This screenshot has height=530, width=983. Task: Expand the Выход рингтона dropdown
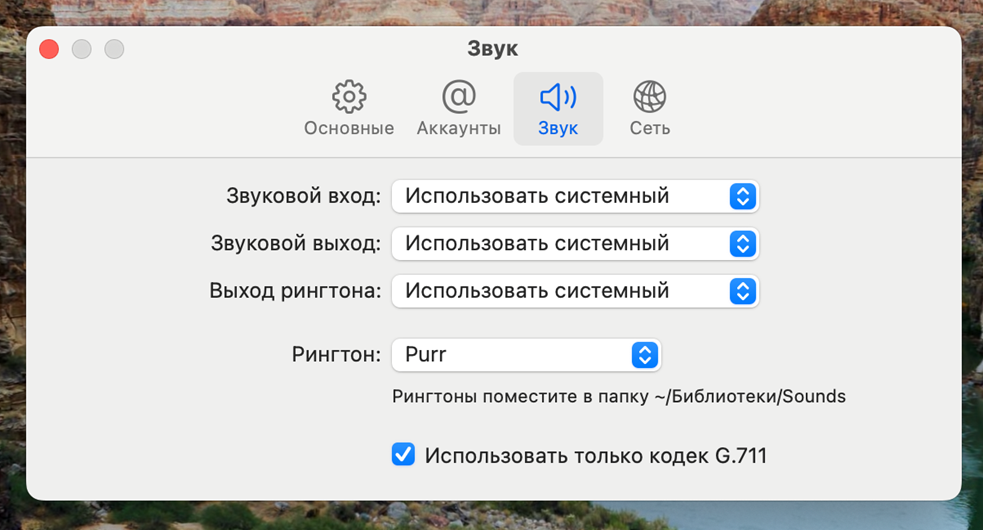pos(575,291)
